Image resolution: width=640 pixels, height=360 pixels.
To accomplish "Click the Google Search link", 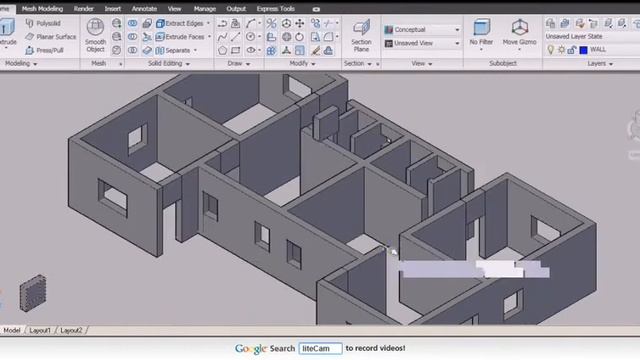I will pos(265,349).
